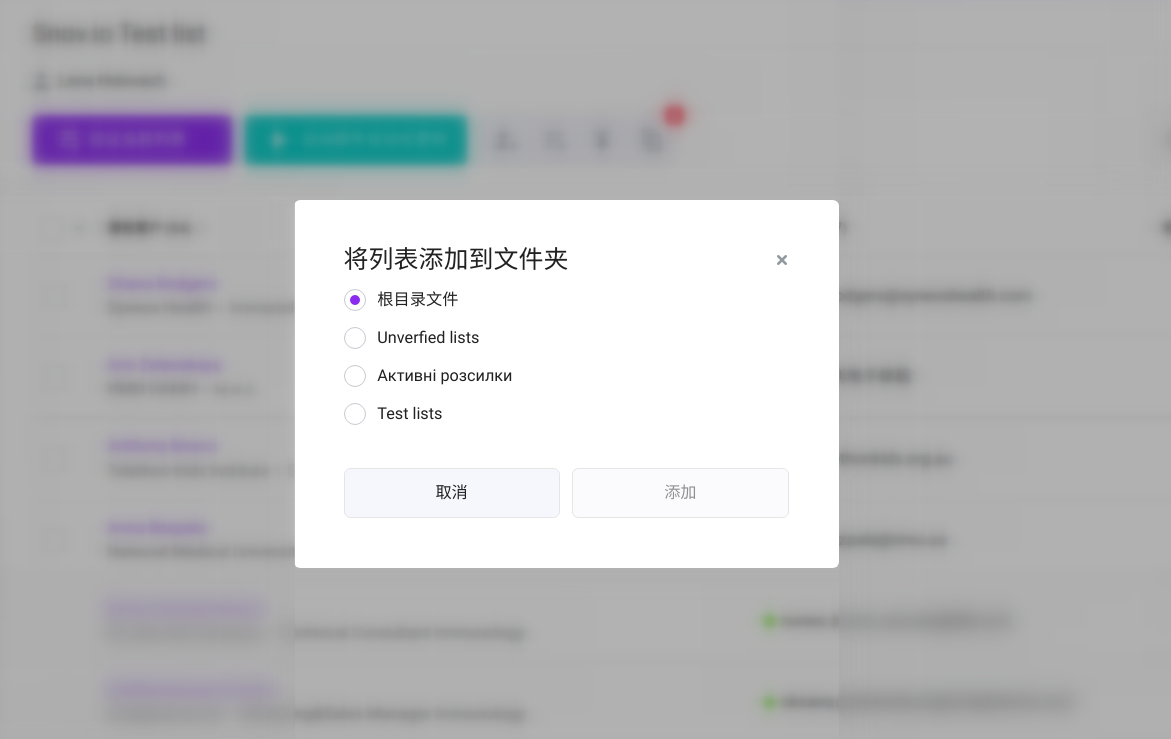Click the 取消 cancel button
This screenshot has height=739, width=1171.
click(452, 493)
